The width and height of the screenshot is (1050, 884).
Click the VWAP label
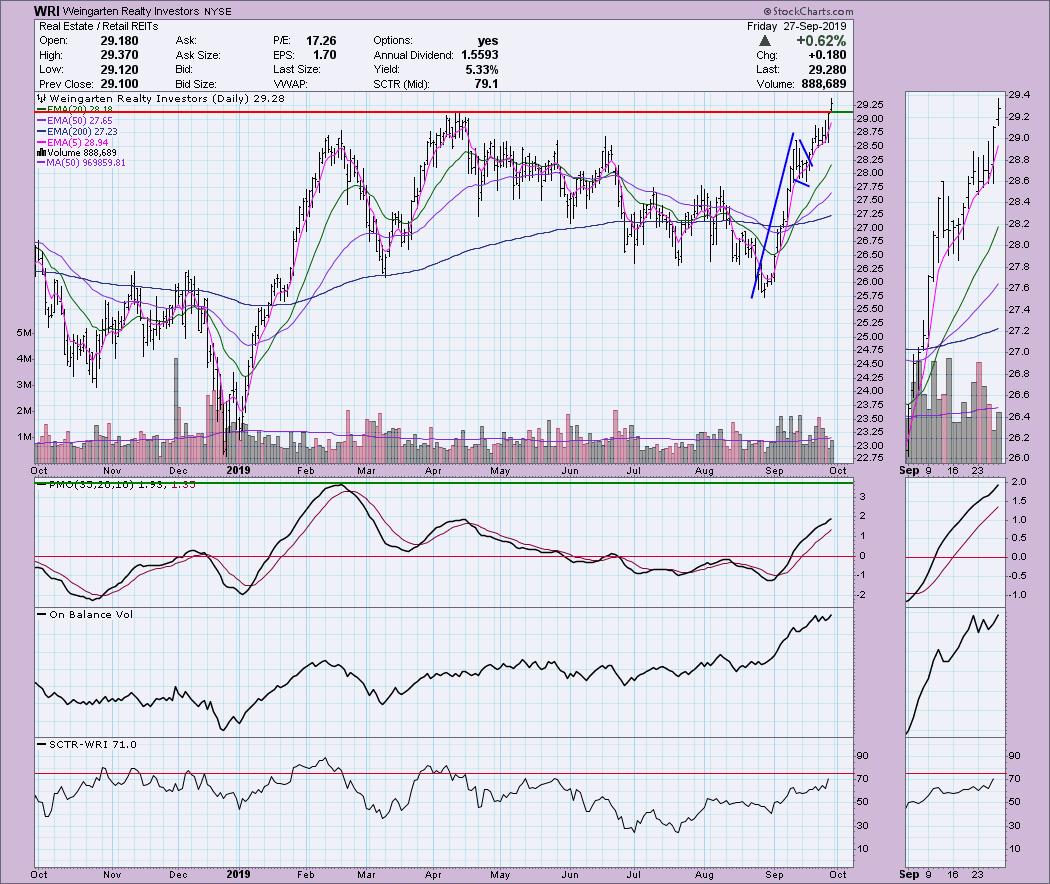[x=290, y=84]
